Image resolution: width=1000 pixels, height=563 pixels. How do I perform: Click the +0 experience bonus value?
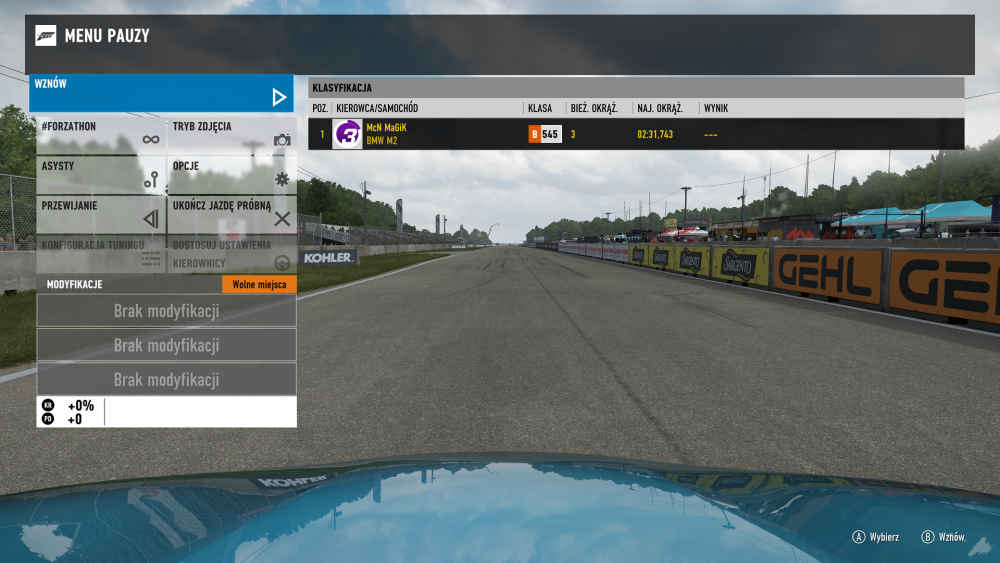tap(75, 419)
